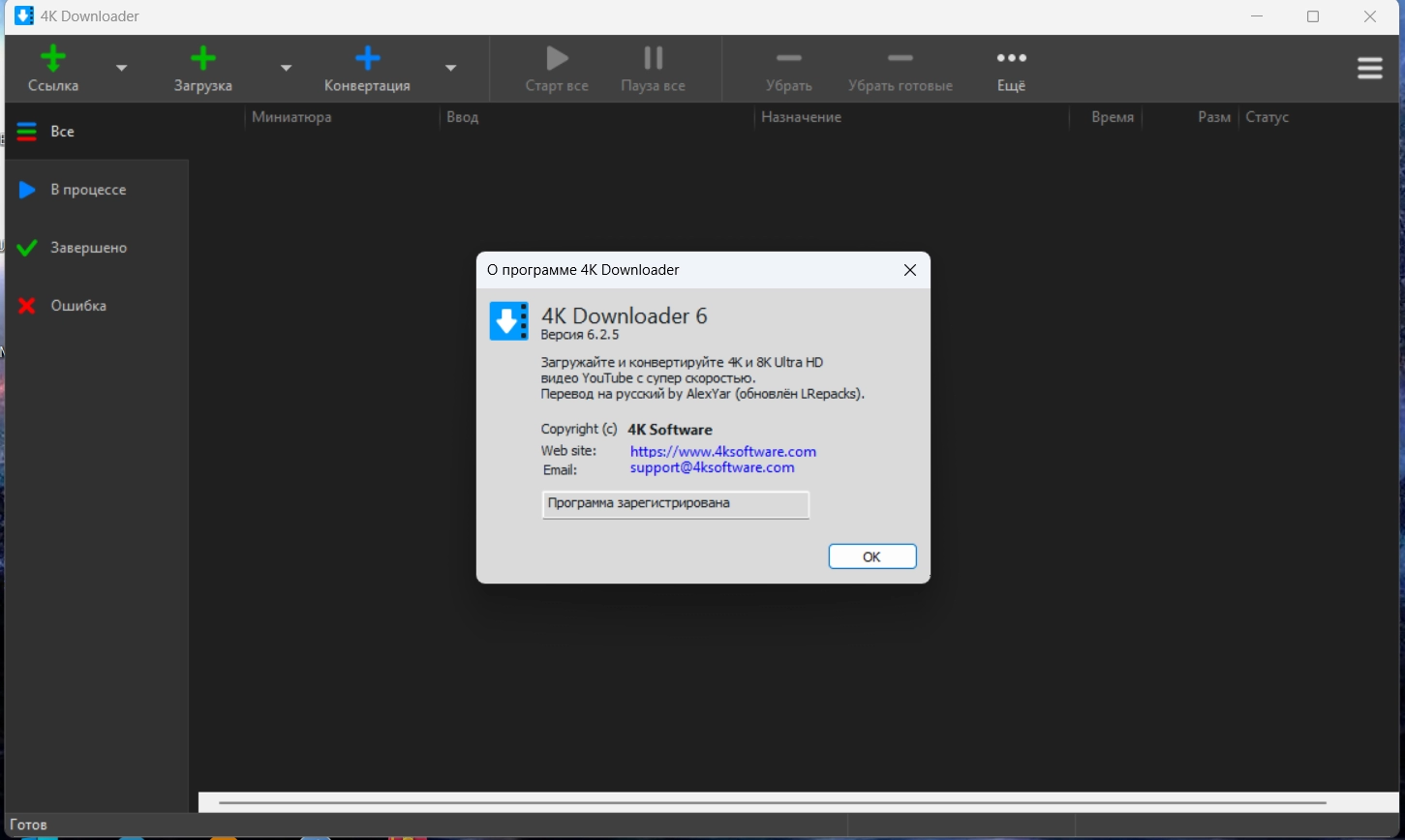The width and height of the screenshot is (1405, 840).
Task: Show downloads В процессе
Action: click(x=97, y=190)
